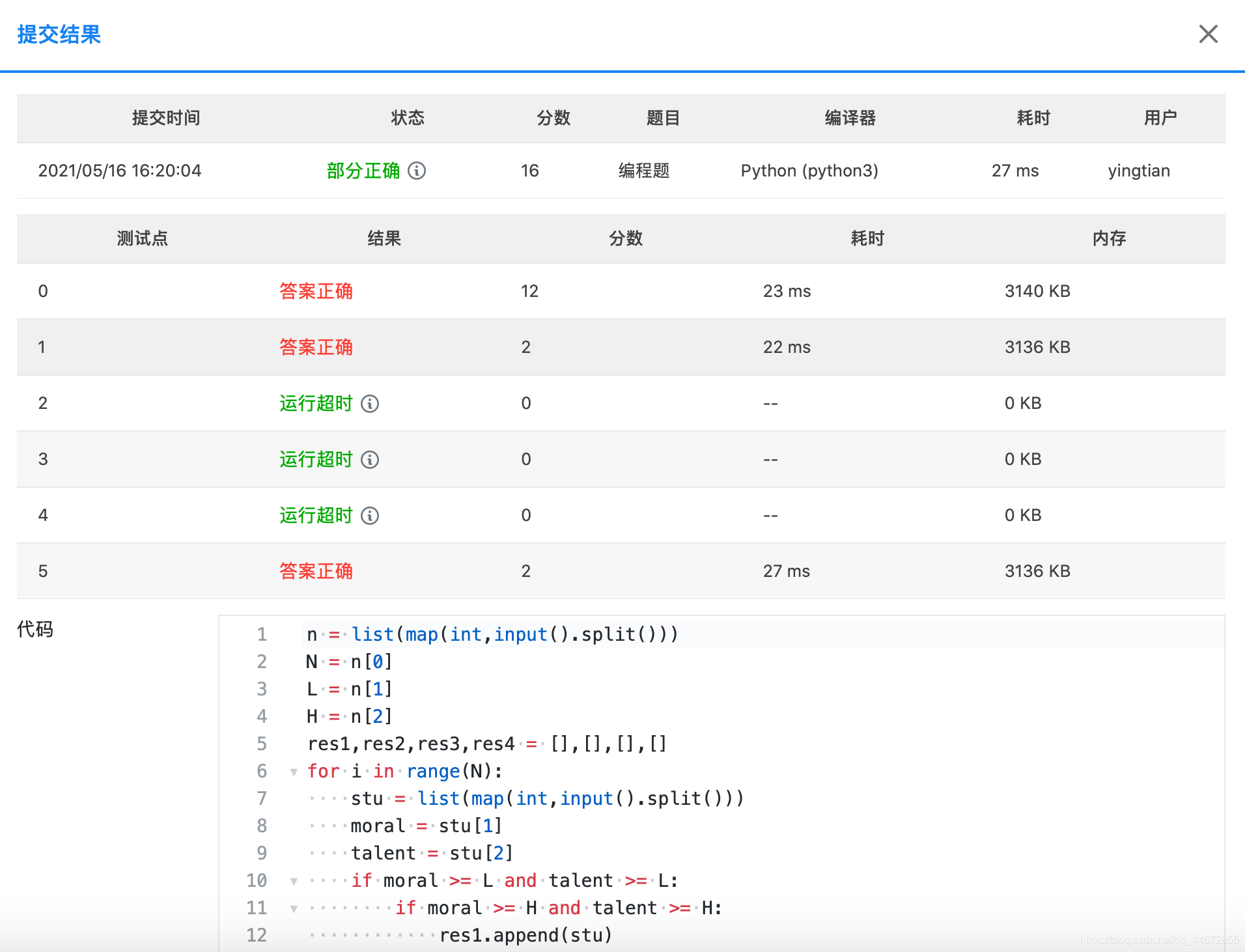
Task: Collapse the nested if at line 11
Action: click(x=294, y=908)
